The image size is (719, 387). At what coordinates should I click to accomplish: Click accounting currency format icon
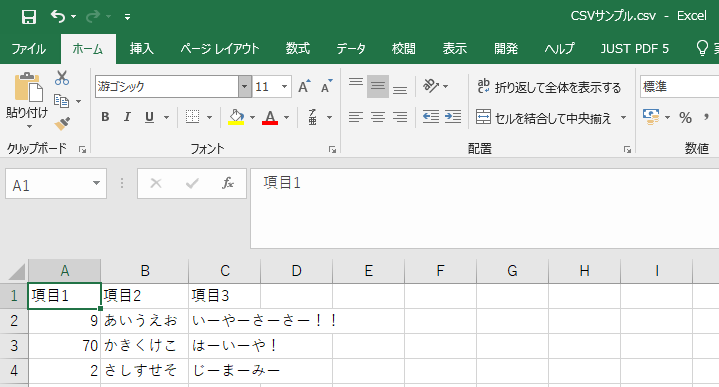click(x=651, y=117)
